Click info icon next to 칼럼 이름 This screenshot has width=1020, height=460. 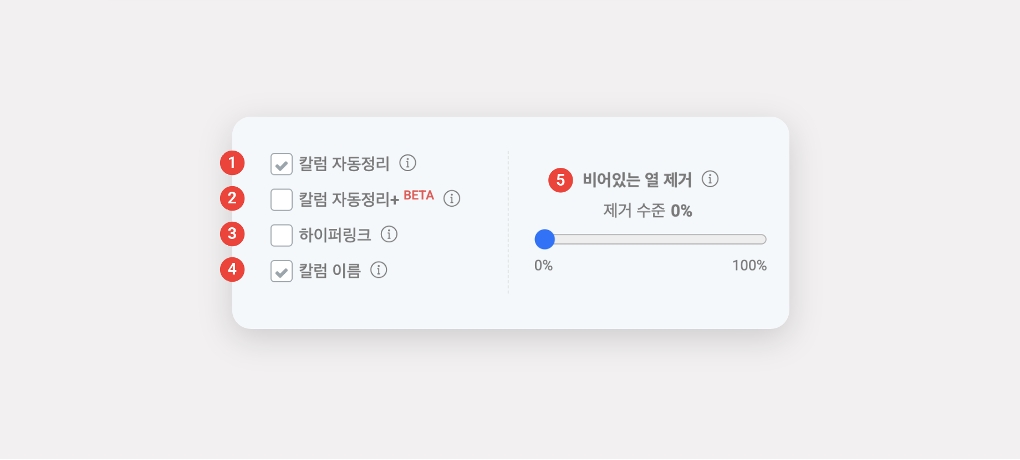click(x=379, y=270)
